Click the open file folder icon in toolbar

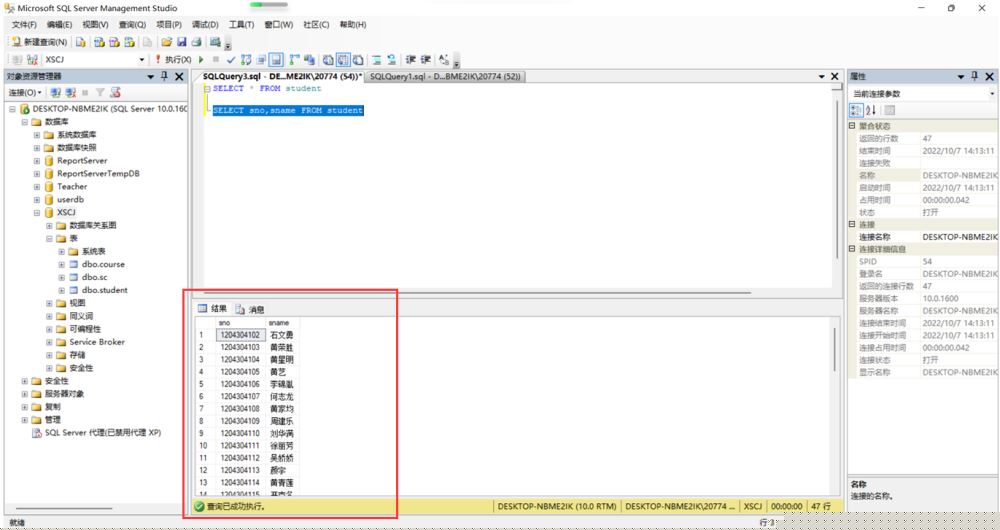pyautogui.click(x=165, y=42)
